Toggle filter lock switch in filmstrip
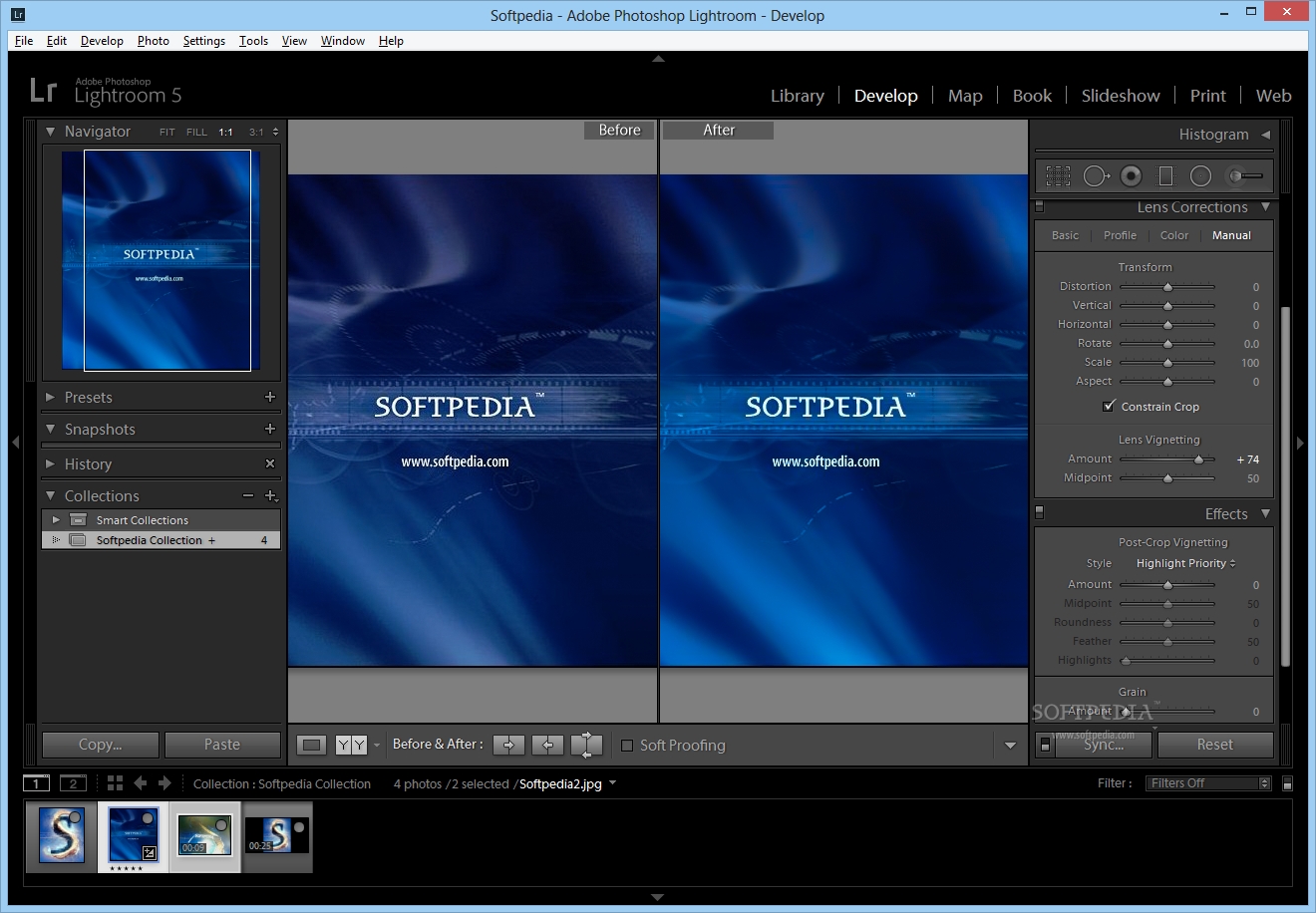The width and height of the screenshot is (1316, 913). coord(1287,783)
